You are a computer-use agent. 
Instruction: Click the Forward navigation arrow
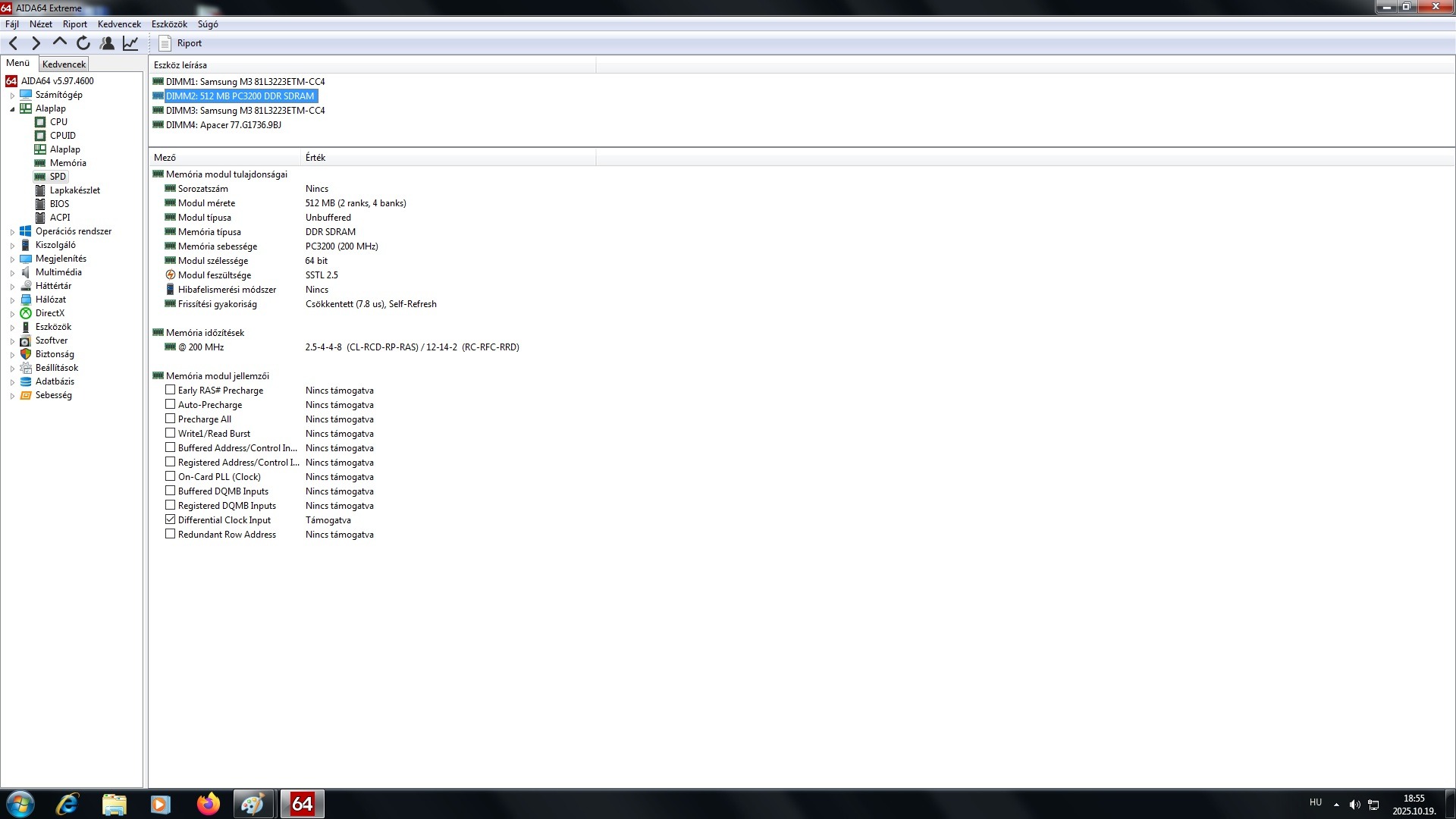tap(36, 43)
